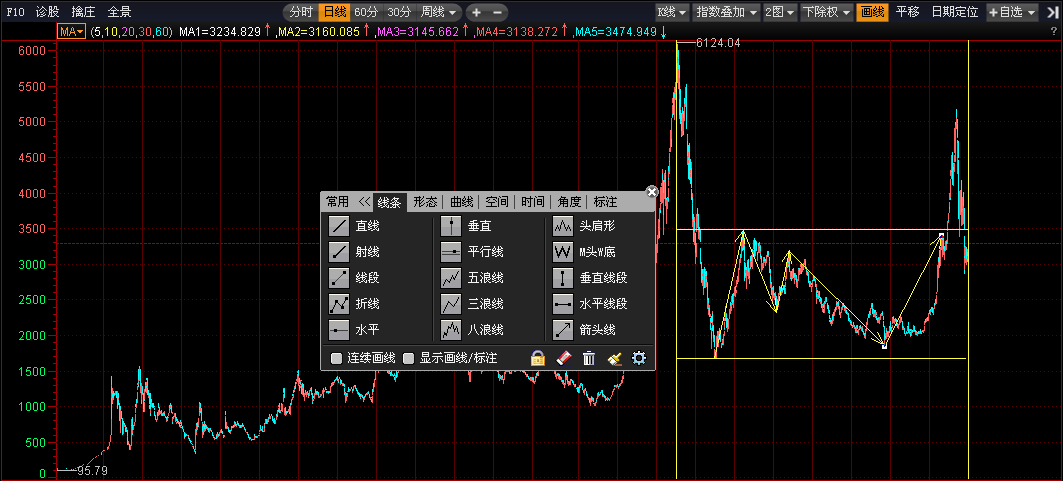Image resolution: width=1063 pixels, height=481 pixels.
Task: Click the skip-to-end arrow icon at top right
Action: pyautogui.click(x=1051, y=12)
